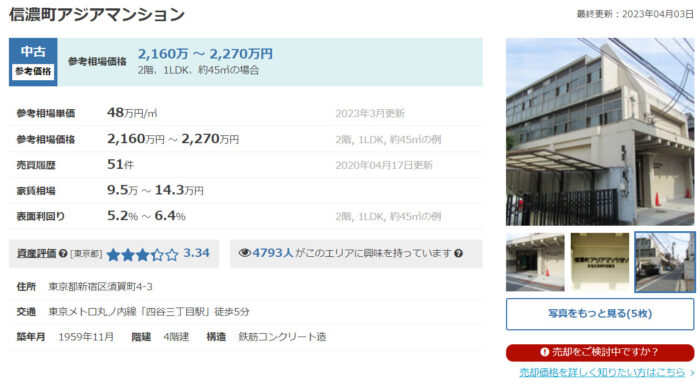700x385 pixels.
Task: Click the 参考相場単価 row label
Action: point(46,113)
